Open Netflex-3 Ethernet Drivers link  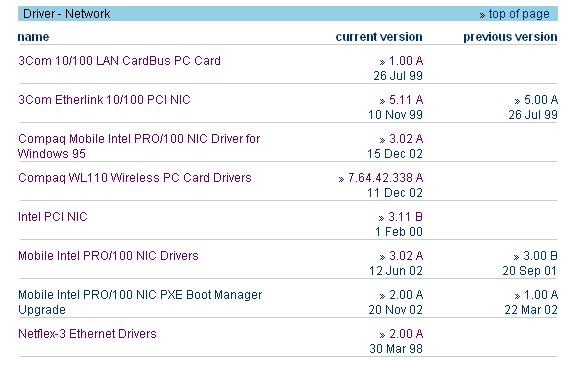click(87, 334)
